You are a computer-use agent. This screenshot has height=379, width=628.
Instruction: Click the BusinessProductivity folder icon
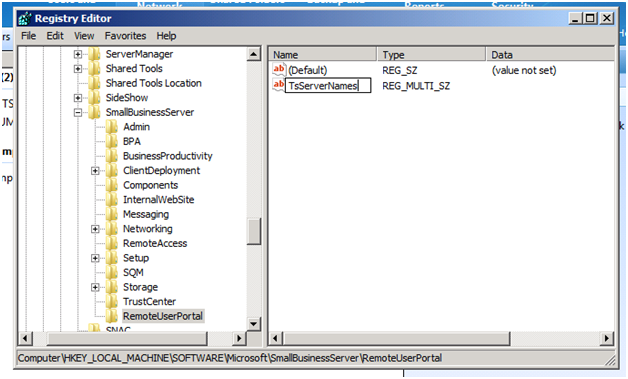pyautogui.click(x=112, y=156)
